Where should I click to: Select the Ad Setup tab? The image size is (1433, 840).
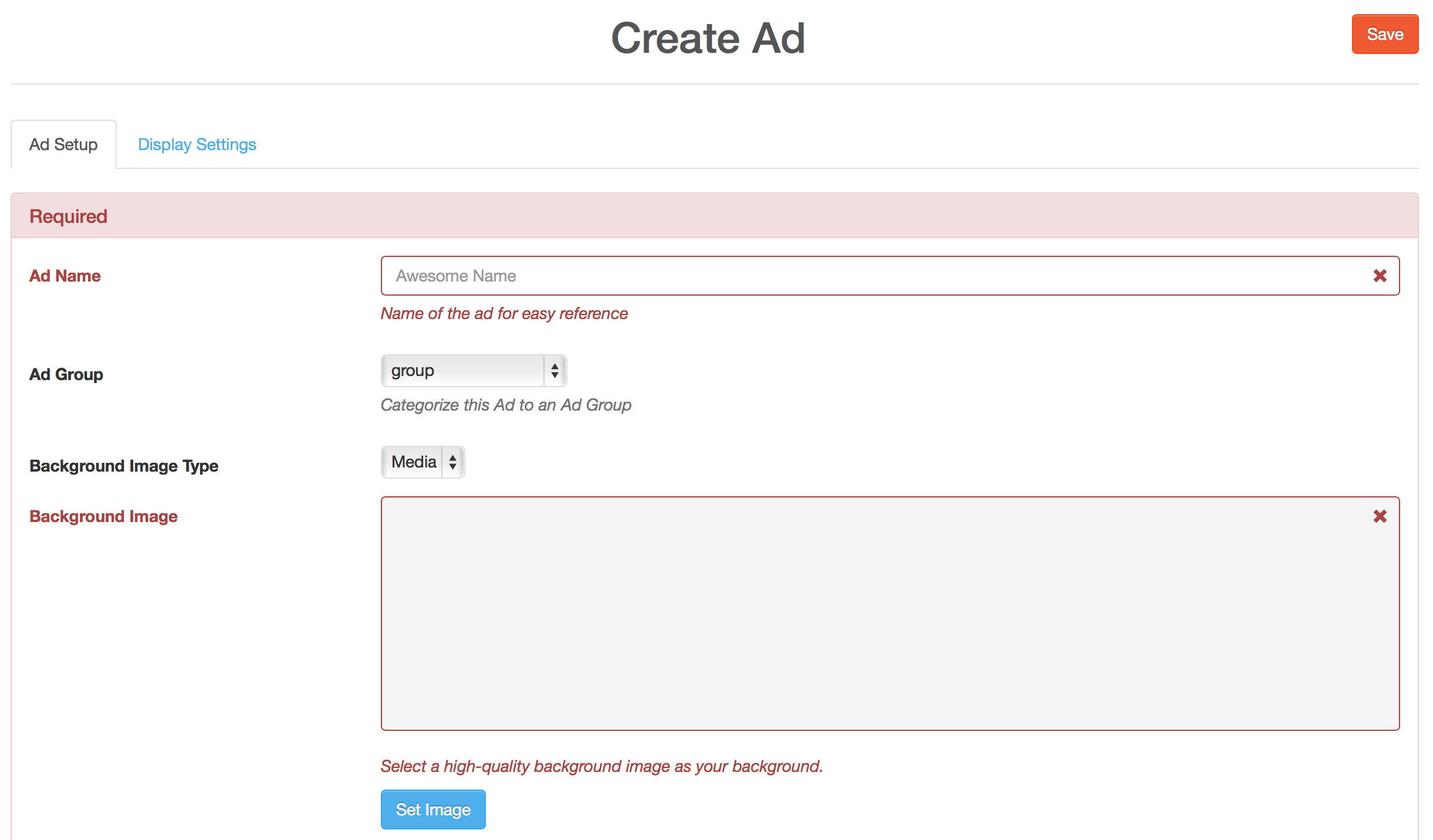coord(64,144)
